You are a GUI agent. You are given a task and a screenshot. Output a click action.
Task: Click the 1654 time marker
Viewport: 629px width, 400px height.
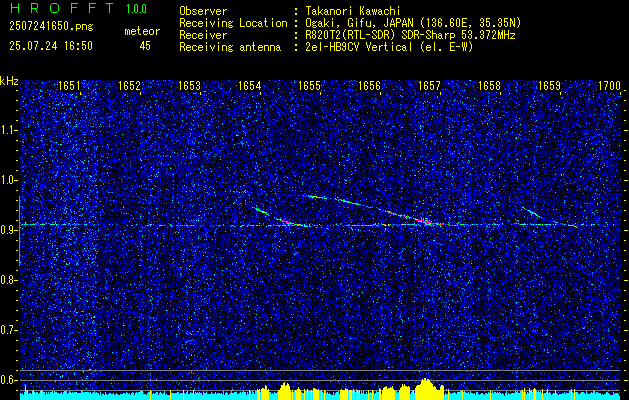tap(249, 86)
